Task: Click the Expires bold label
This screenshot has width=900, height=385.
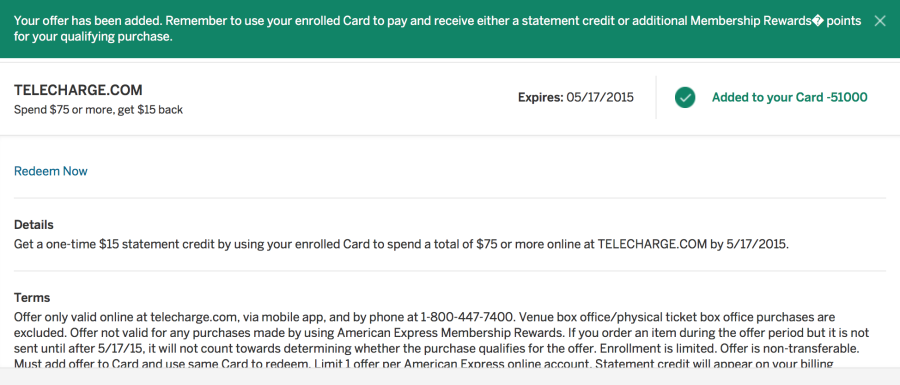Action: (540, 98)
